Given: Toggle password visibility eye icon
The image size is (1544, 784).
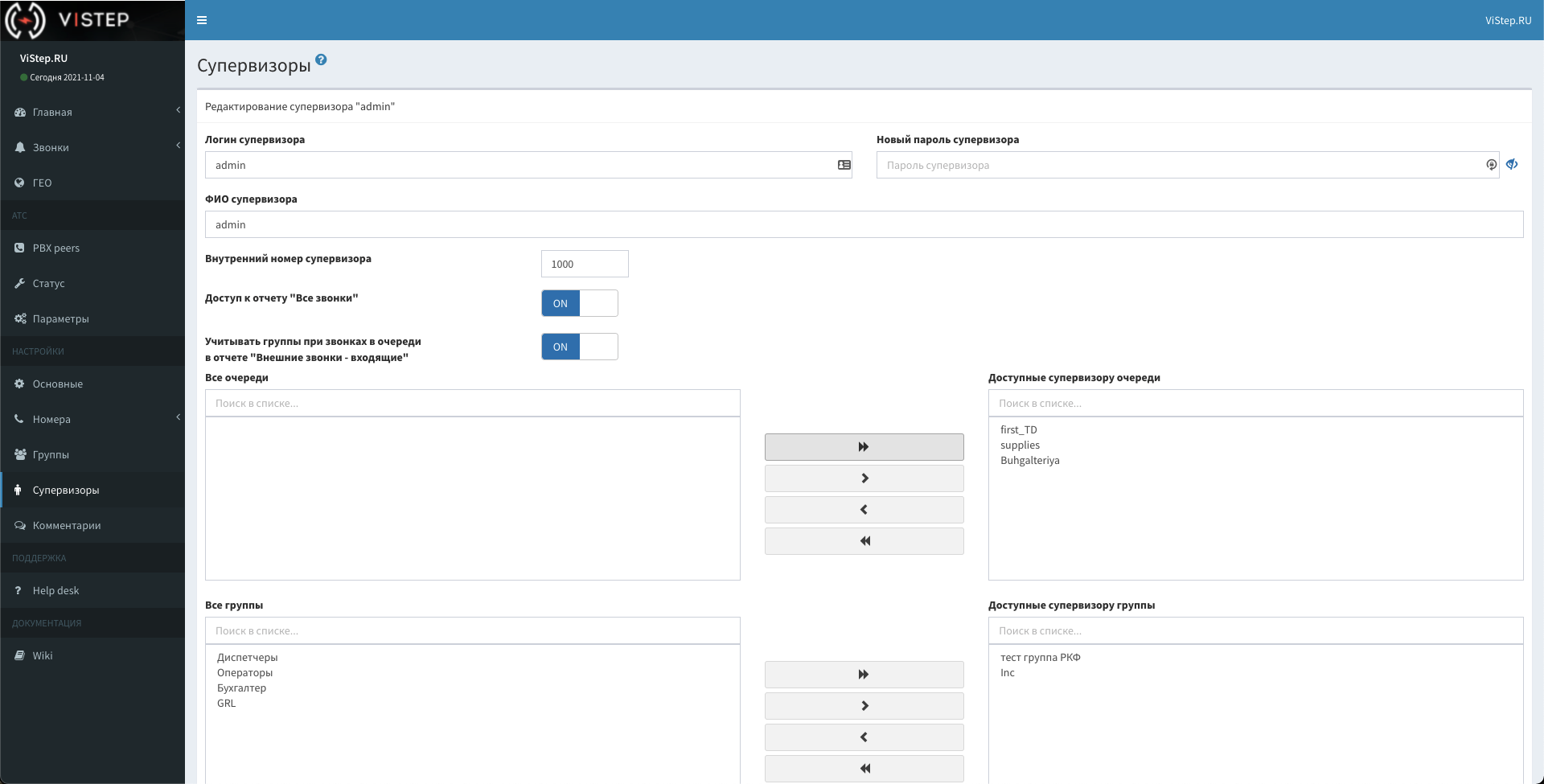Looking at the screenshot, I should [1512, 164].
